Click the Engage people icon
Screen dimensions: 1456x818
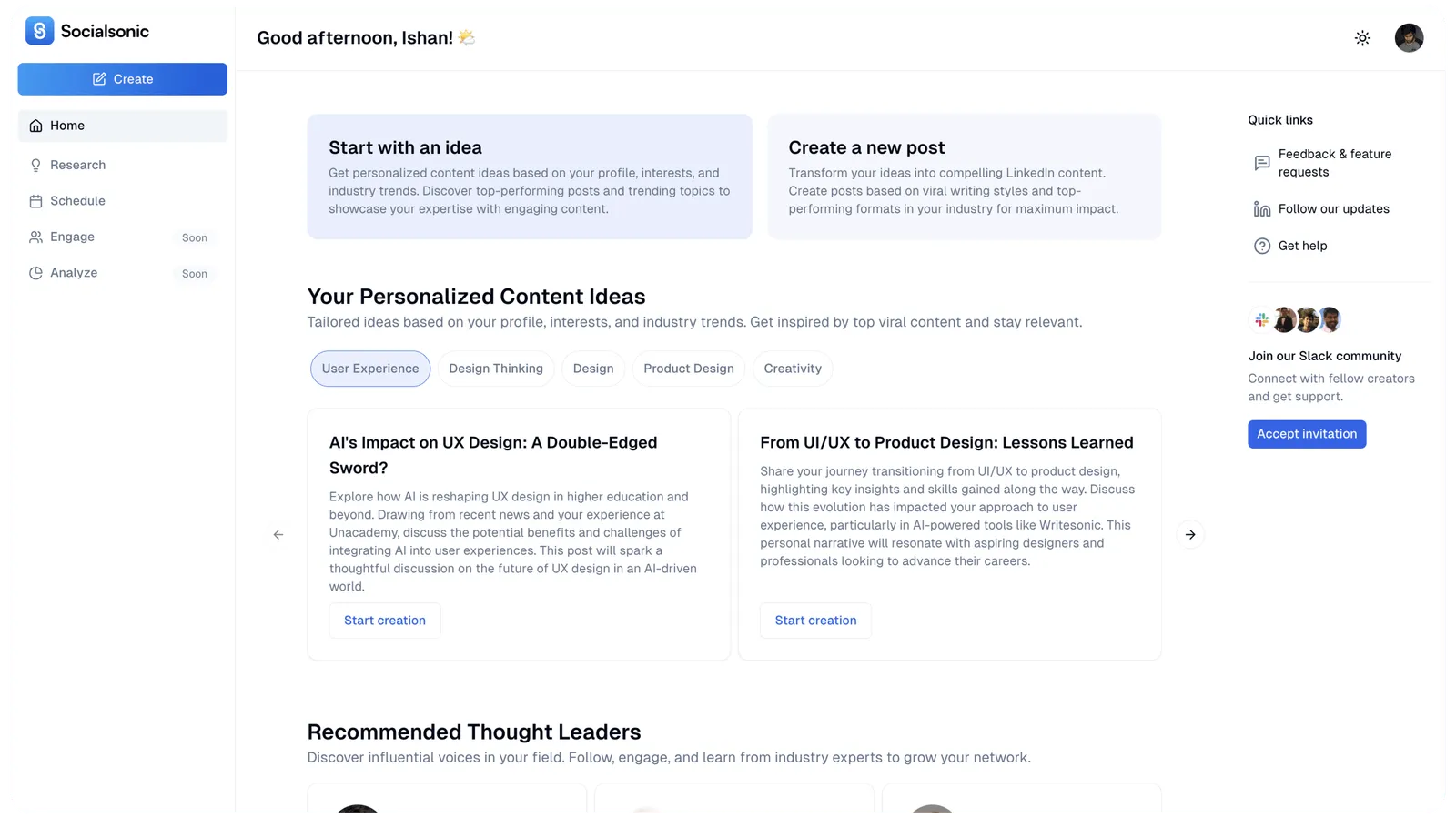35,237
